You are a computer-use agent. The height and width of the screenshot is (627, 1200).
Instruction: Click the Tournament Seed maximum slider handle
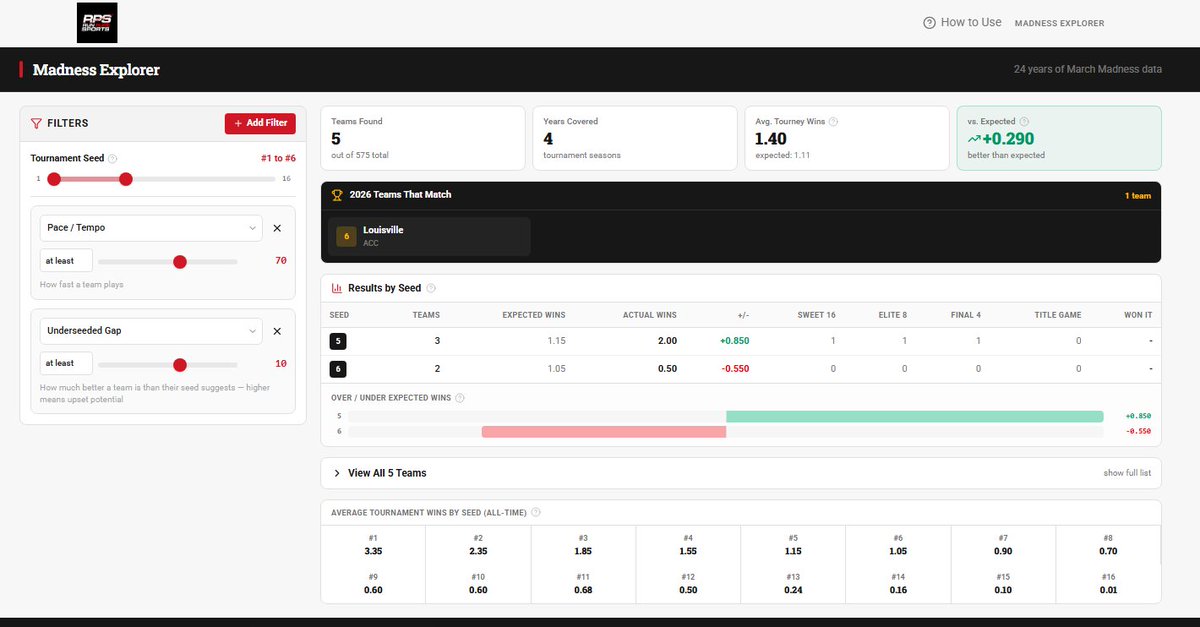(x=125, y=179)
